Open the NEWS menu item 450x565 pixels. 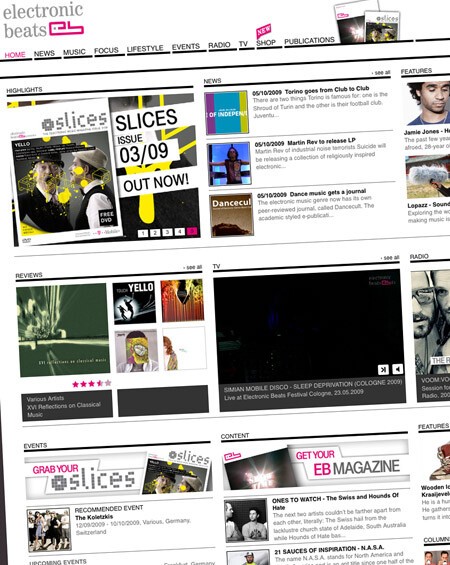(44, 54)
